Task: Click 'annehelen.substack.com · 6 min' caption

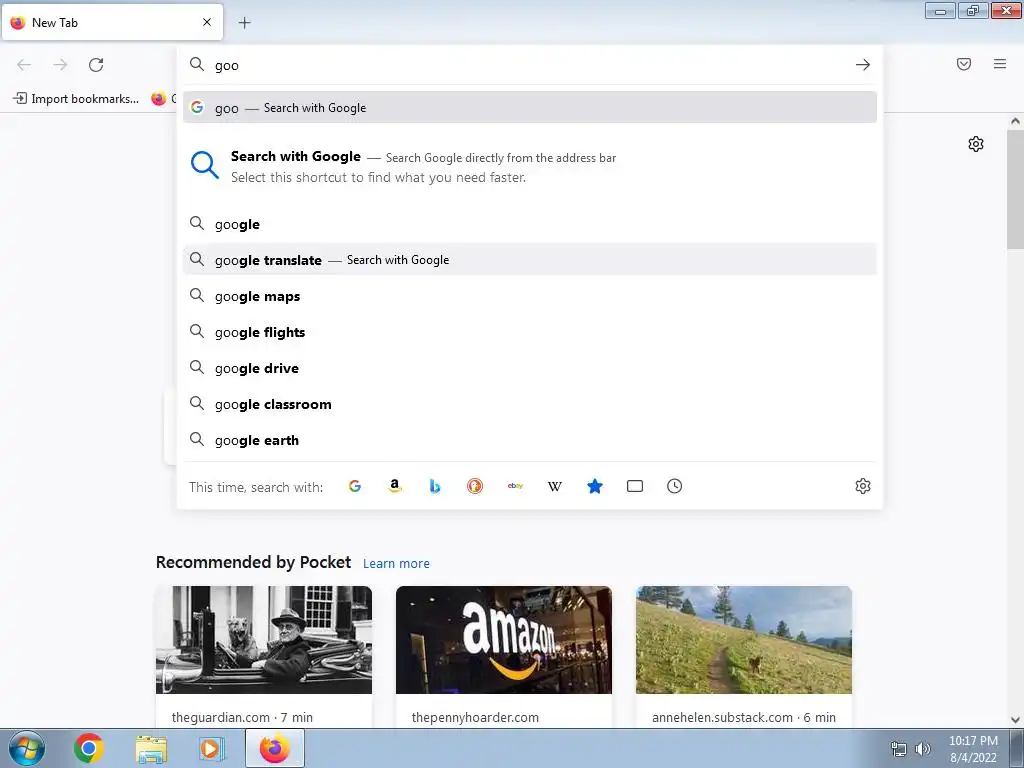Action: [x=744, y=717]
